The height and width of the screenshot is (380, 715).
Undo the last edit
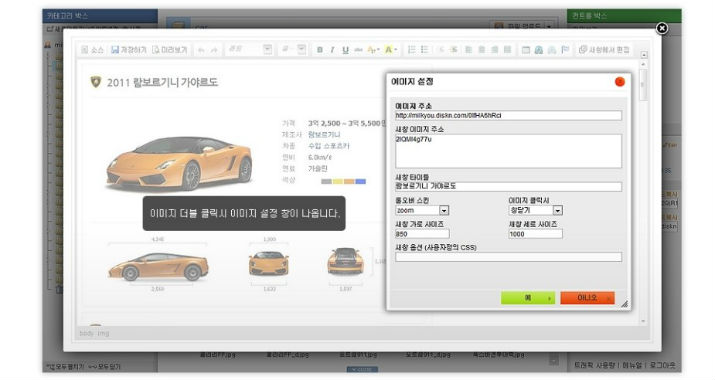tap(201, 50)
